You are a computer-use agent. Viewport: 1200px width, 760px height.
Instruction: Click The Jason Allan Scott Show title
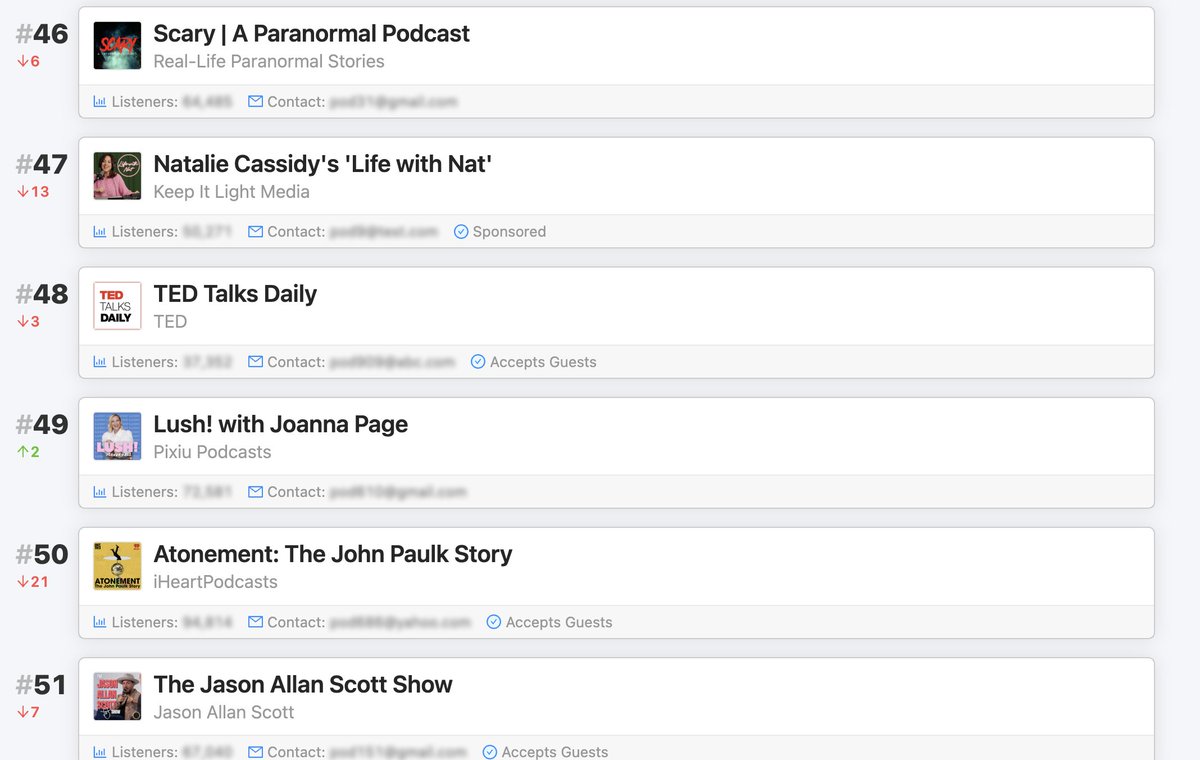pyautogui.click(x=303, y=684)
